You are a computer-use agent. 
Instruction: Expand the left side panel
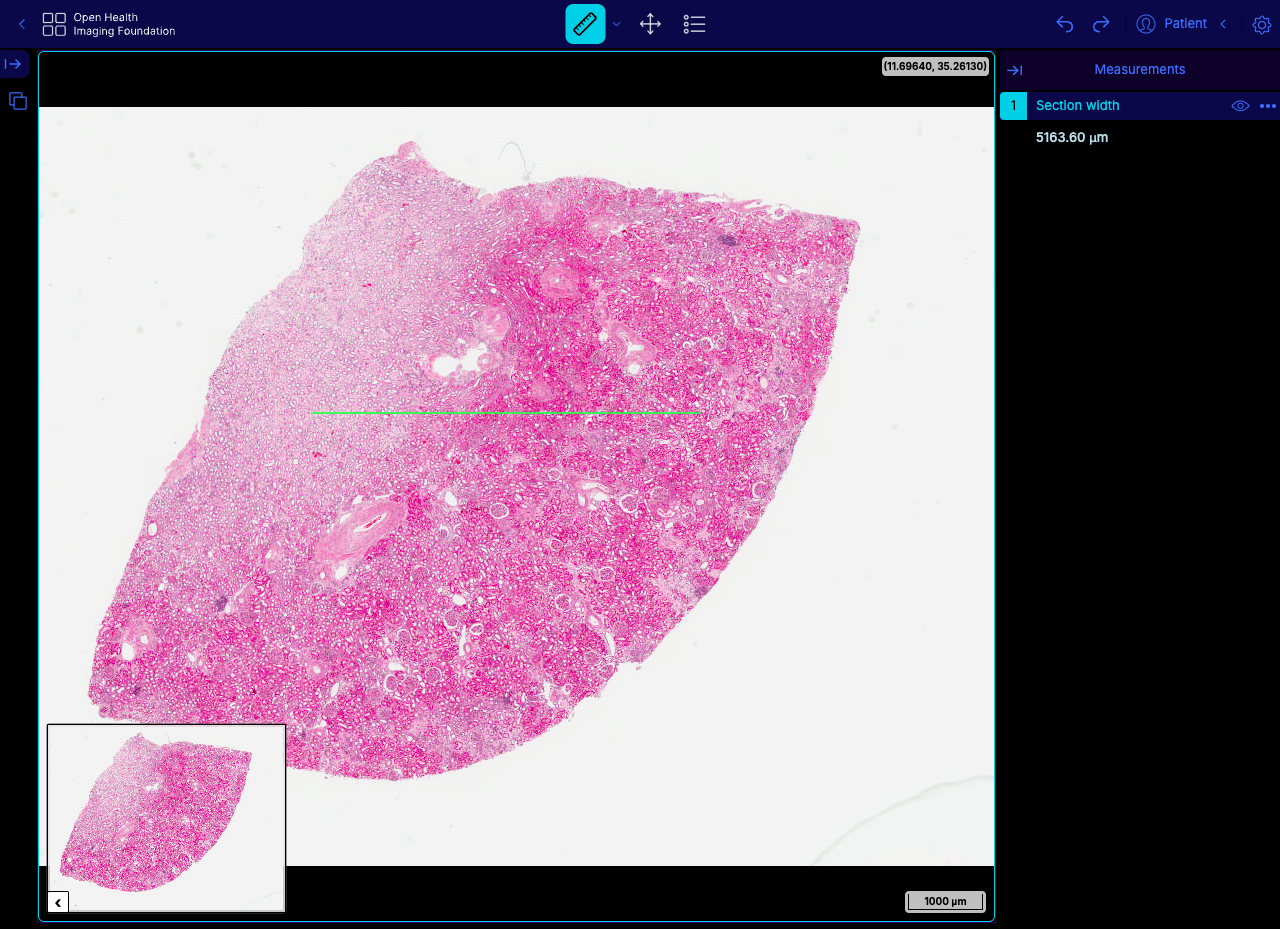[14, 64]
